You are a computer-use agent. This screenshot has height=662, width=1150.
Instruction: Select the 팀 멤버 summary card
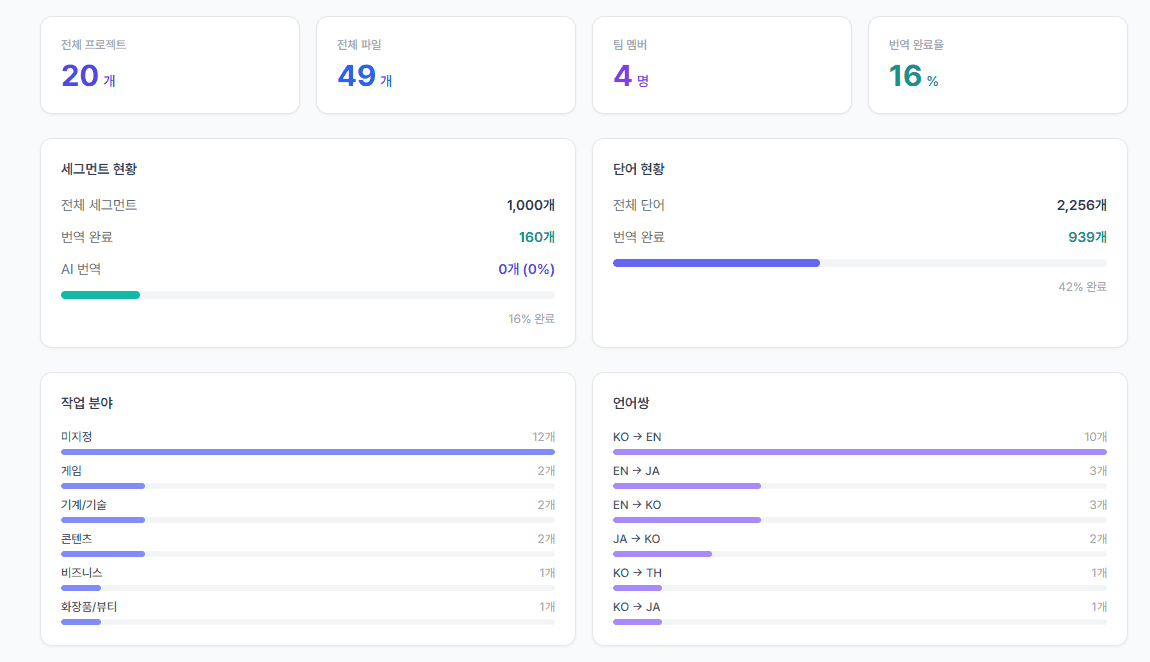(x=722, y=65)
